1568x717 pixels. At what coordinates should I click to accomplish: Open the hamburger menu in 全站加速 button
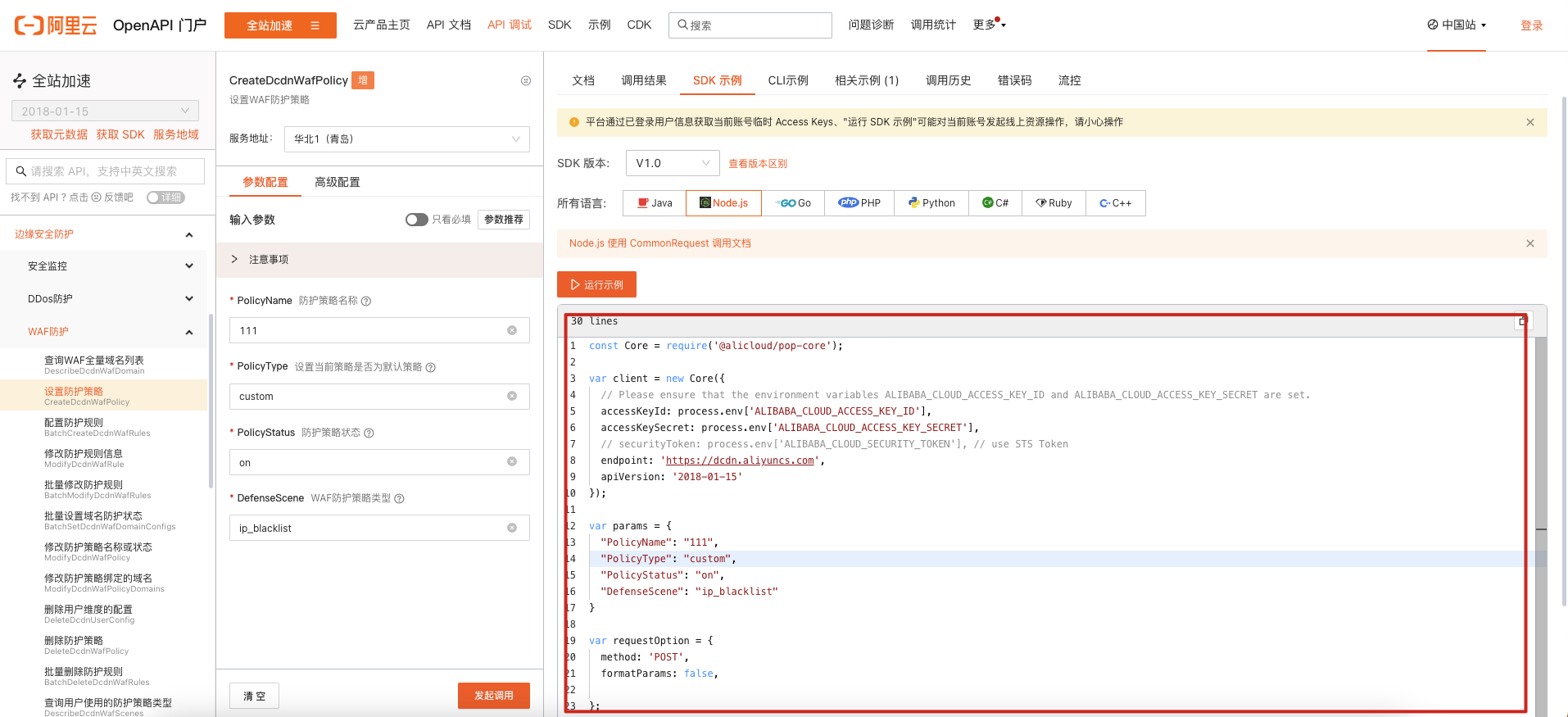tap(315, 25)
